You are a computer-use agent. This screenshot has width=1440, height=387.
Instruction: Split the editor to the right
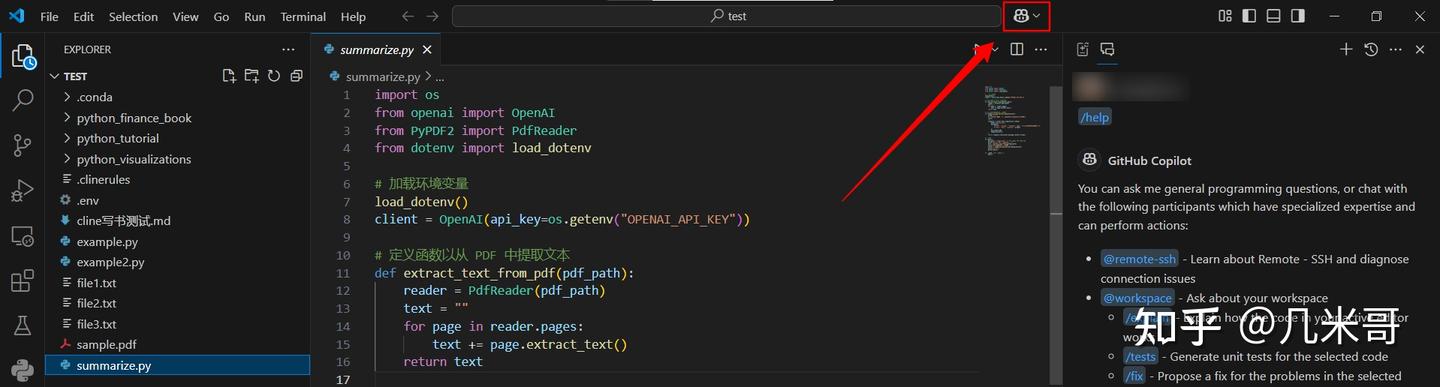pyautogui.click(x=1017, y=49)
